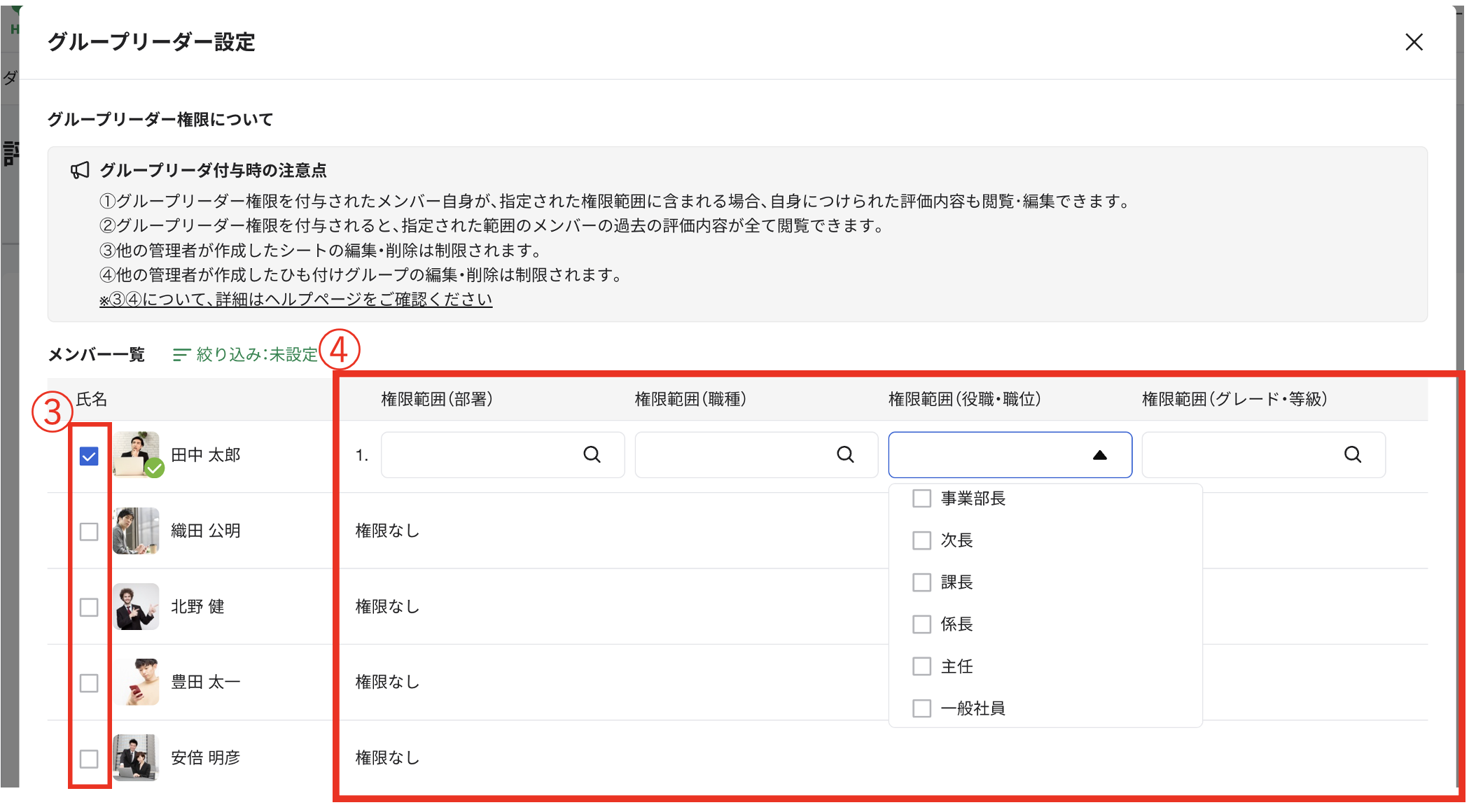Click 絞り込み:未設定 filter button
This screenshot has width=1476, height=812.
click(x=256, y=355)
